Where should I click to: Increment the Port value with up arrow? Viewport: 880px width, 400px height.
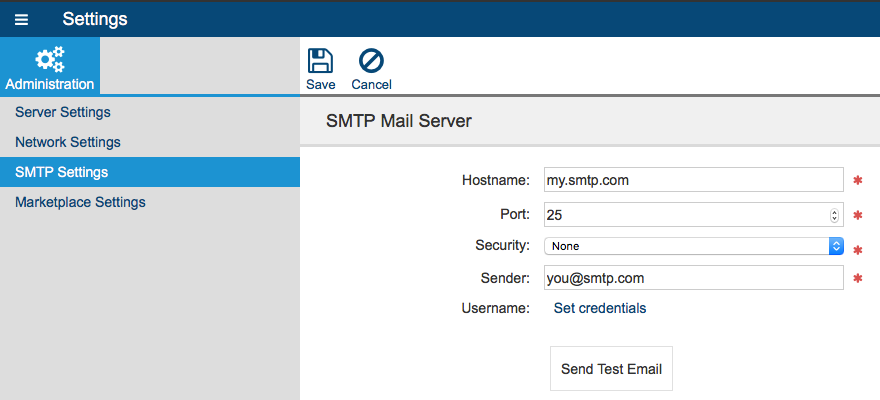pyautogui.click(x=835, y=212)
